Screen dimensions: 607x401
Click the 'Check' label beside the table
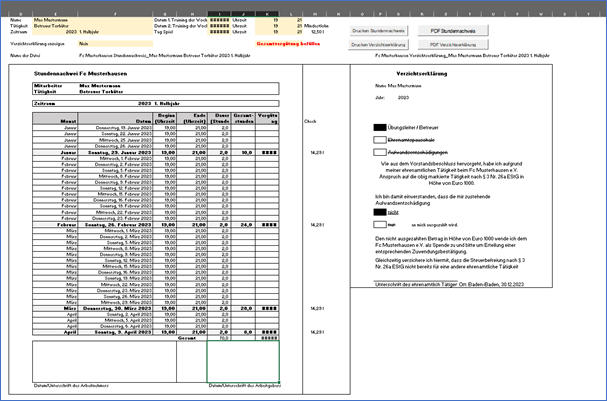tap(310, 122)
